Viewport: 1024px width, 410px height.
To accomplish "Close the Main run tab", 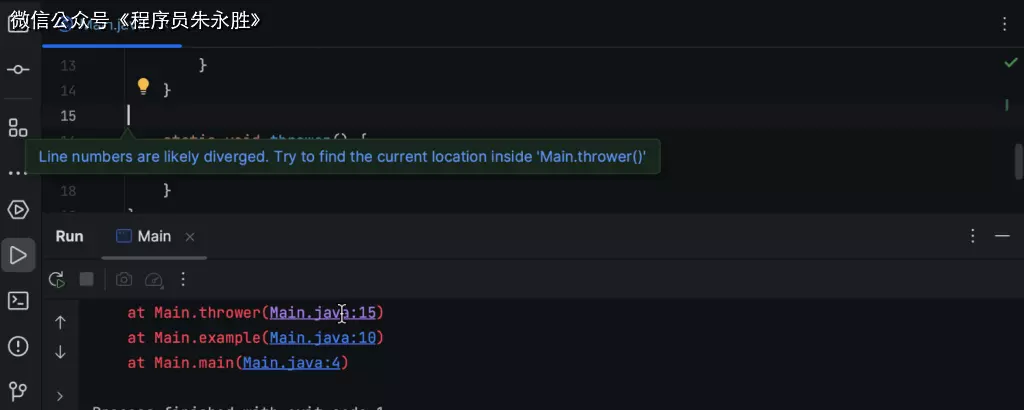I will point(190,237).
